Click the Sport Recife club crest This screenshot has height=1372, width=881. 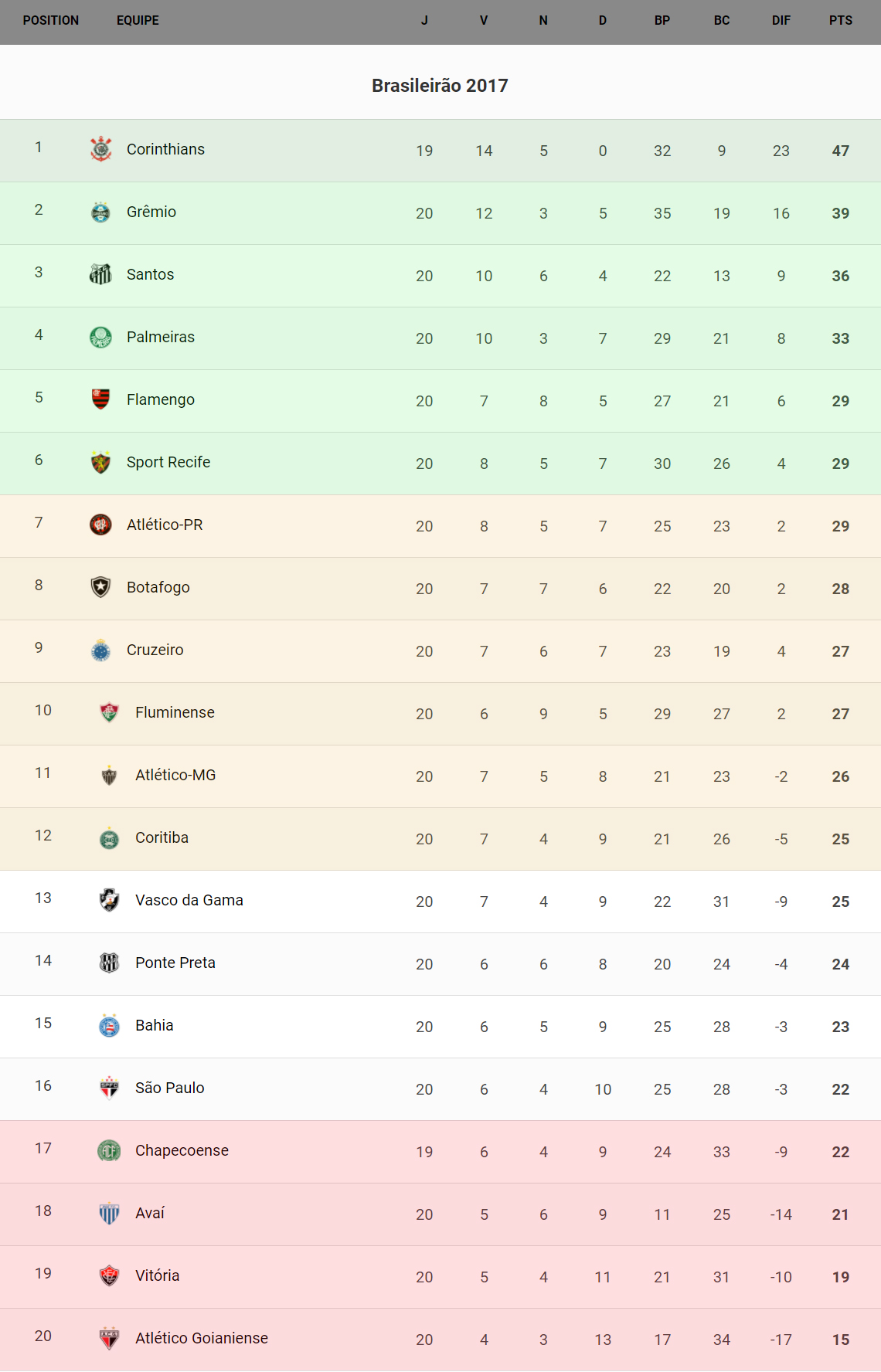pos(100,462)
